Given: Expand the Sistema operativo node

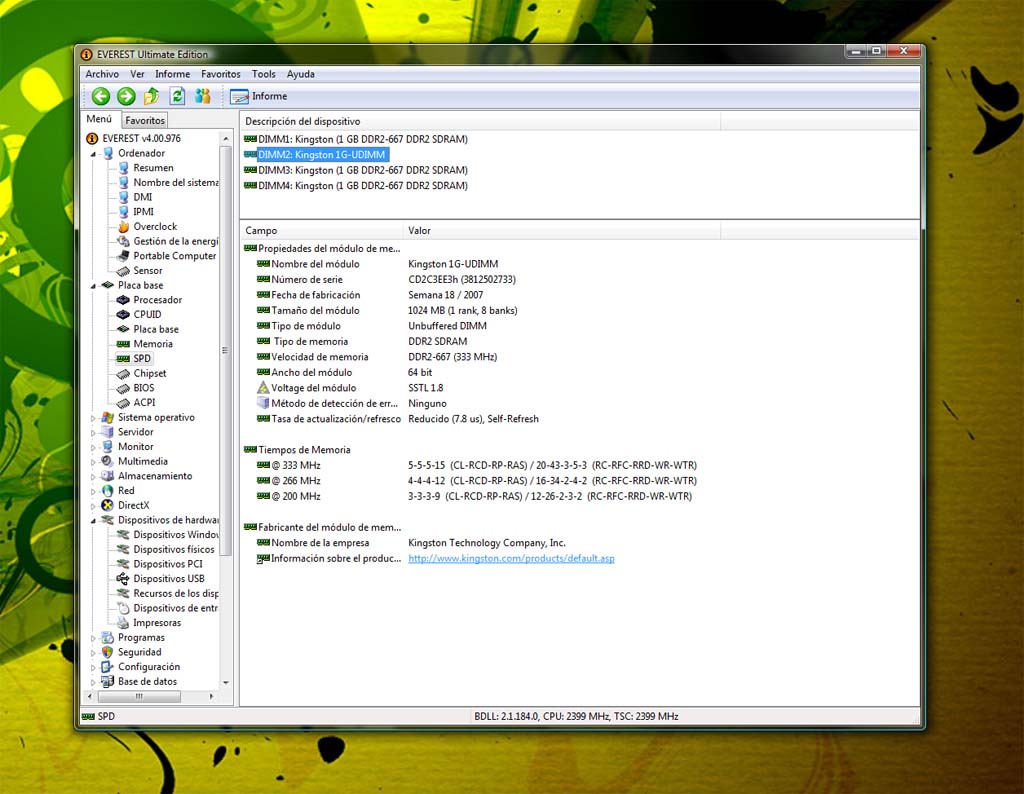Looking at the screenshot, I should [x=93, y=418].
